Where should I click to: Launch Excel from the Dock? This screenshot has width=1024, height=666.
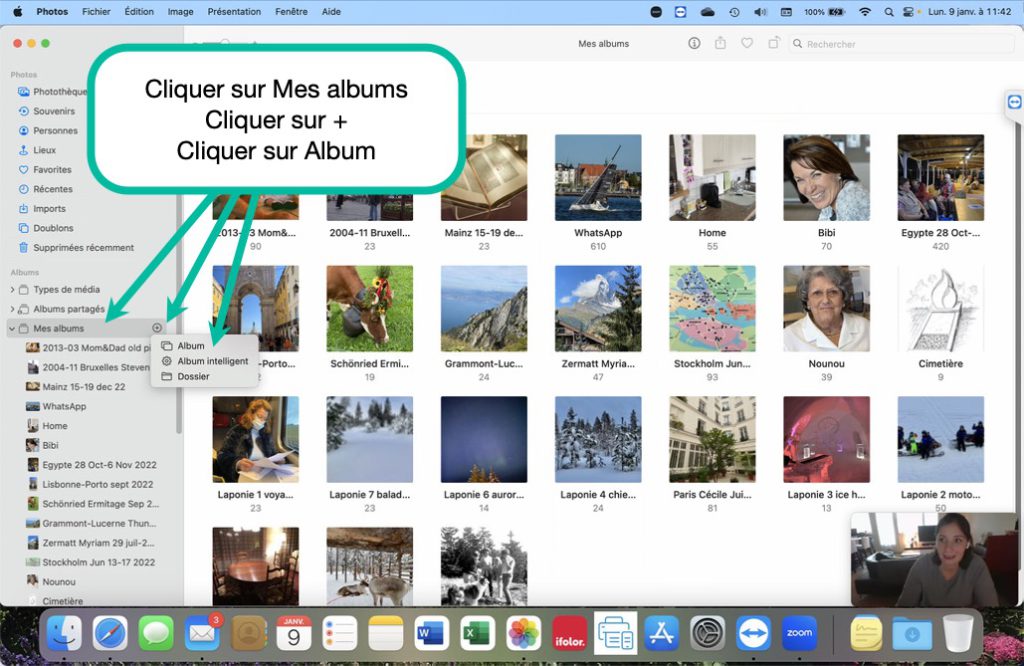478,633
